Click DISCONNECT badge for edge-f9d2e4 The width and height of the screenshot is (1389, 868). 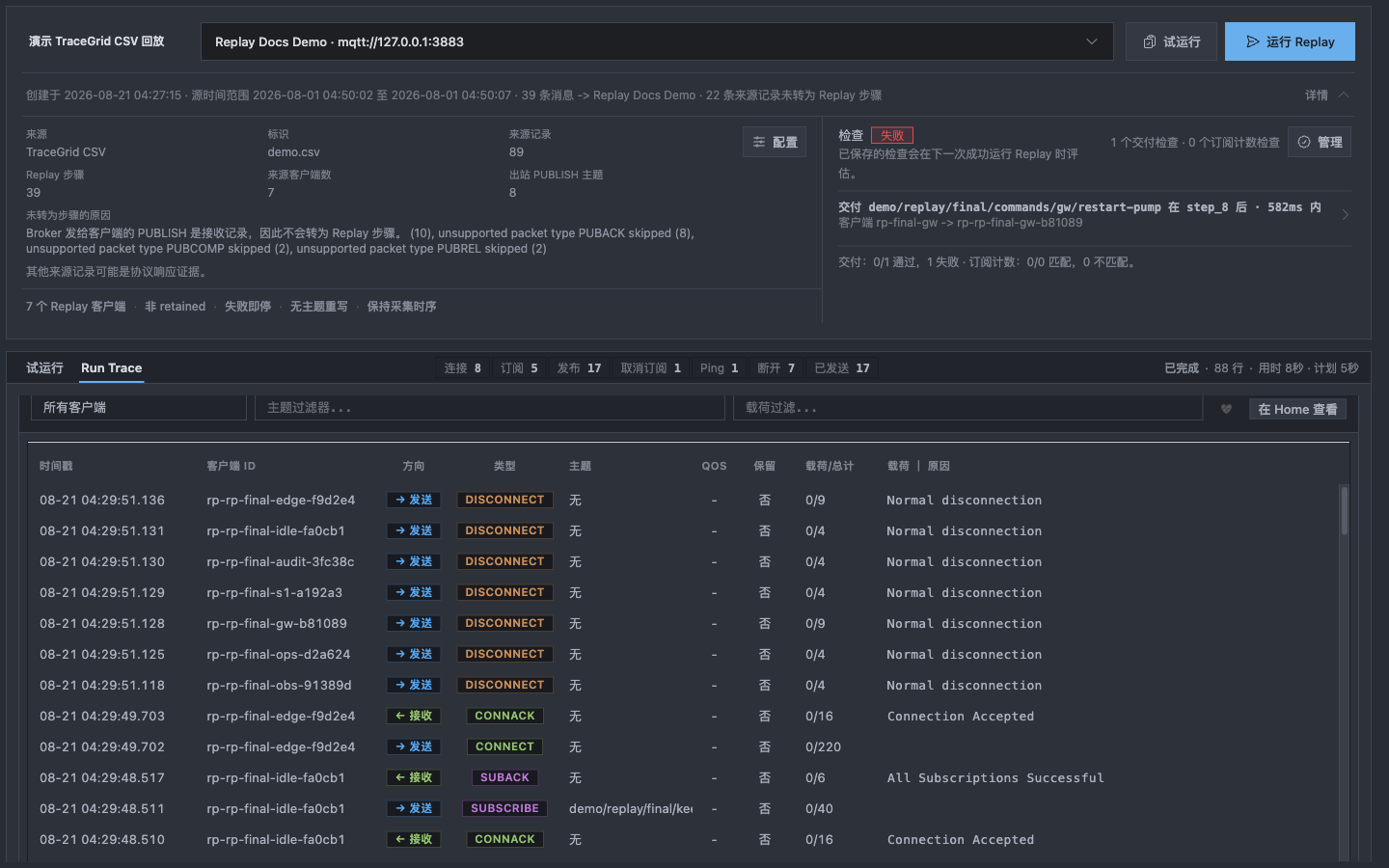[504, 500]
